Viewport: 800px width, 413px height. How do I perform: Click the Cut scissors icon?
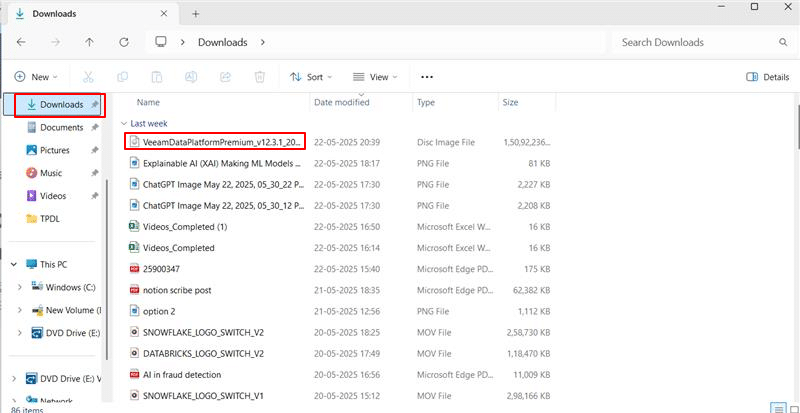(88, 77)
